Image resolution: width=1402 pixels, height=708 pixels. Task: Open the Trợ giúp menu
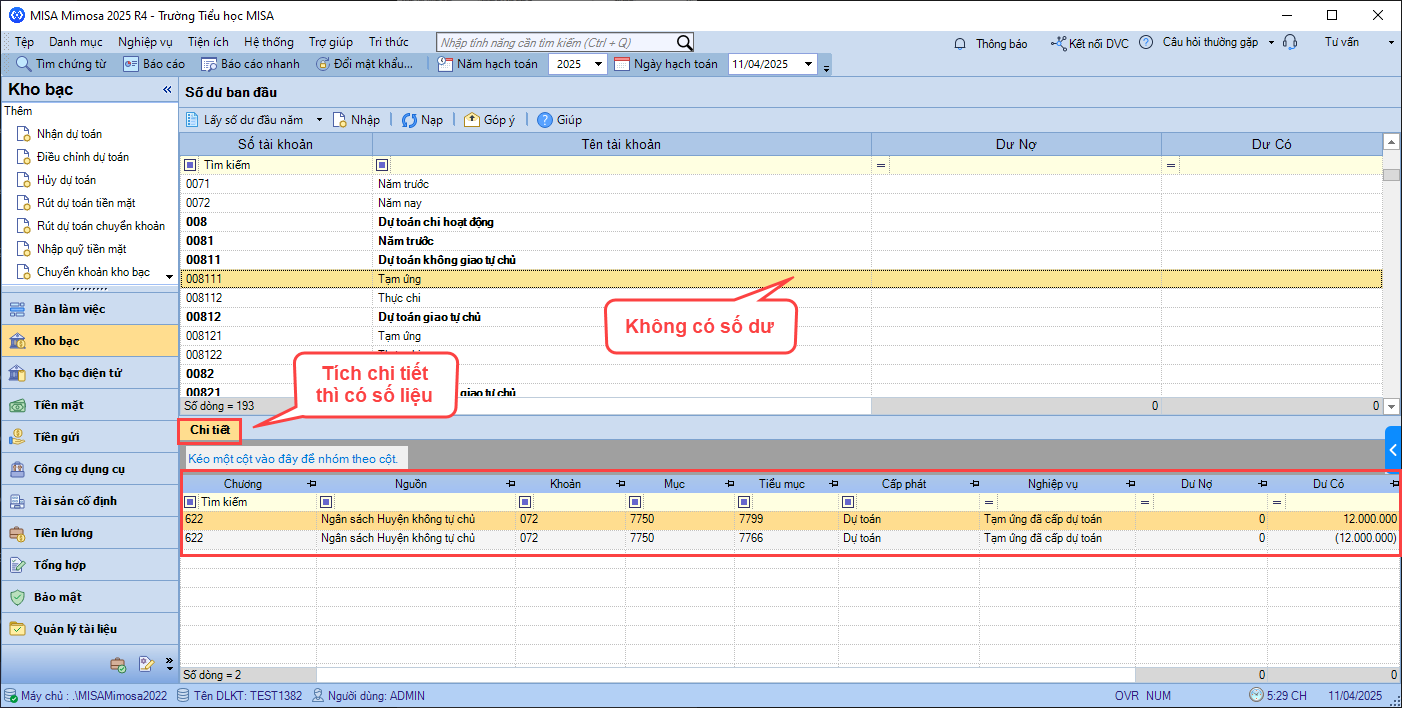tap(331, 42)
